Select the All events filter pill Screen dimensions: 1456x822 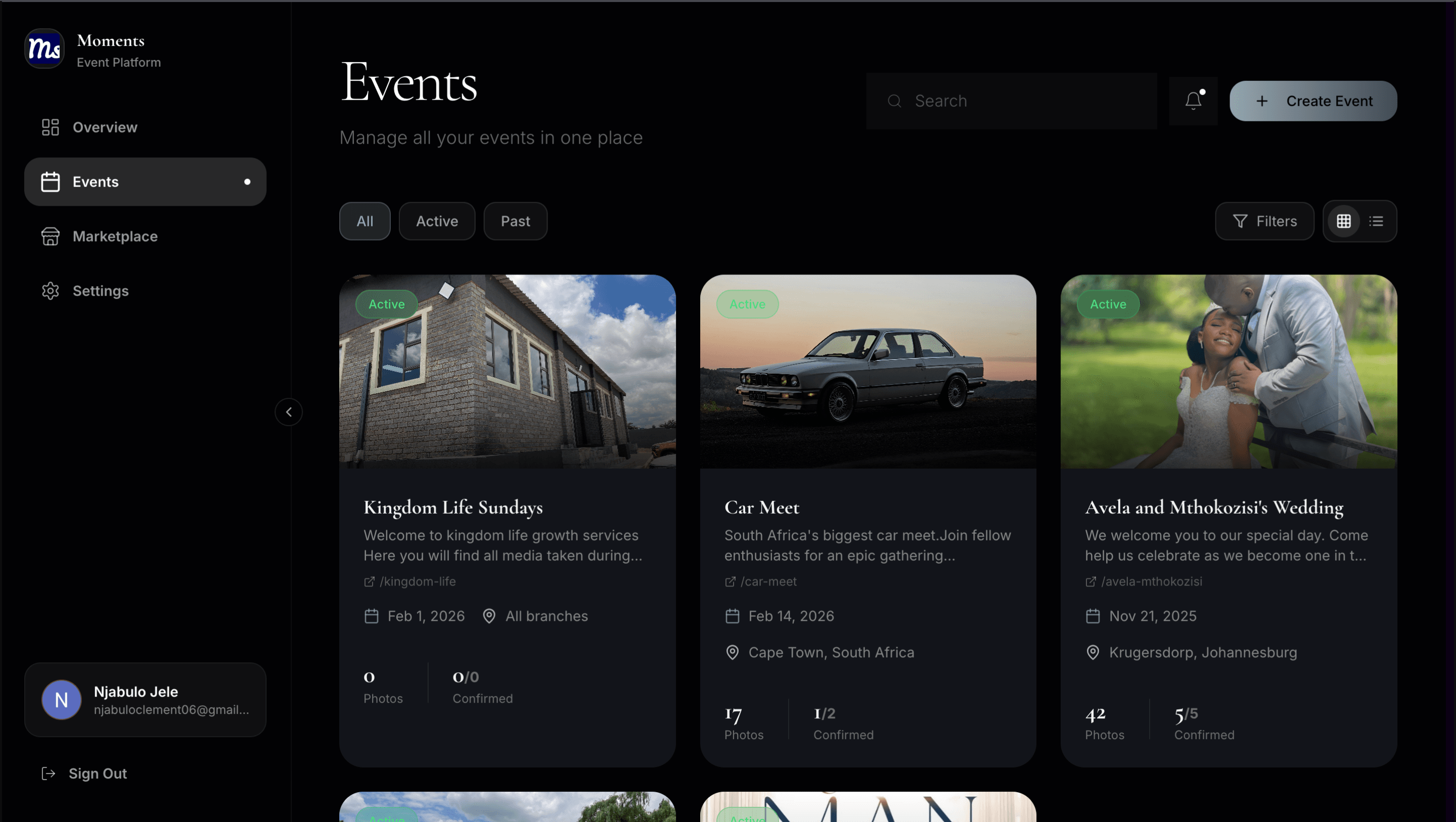coord(365,221)
